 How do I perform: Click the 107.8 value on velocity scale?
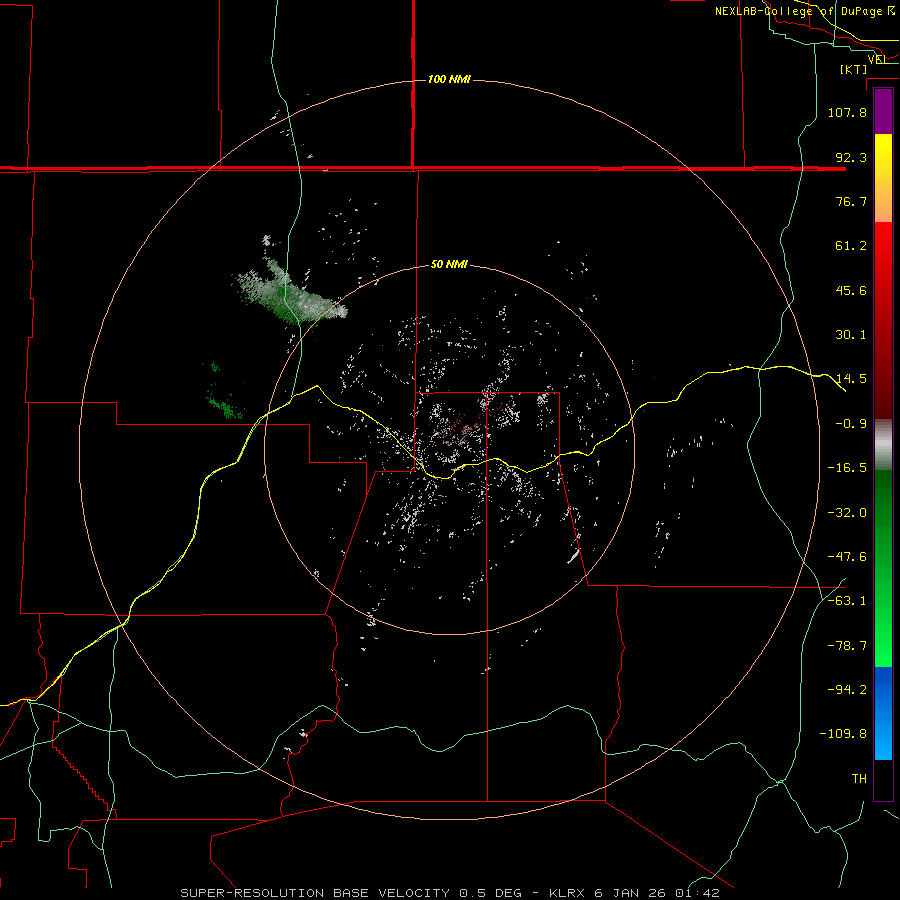pos(847,112)
